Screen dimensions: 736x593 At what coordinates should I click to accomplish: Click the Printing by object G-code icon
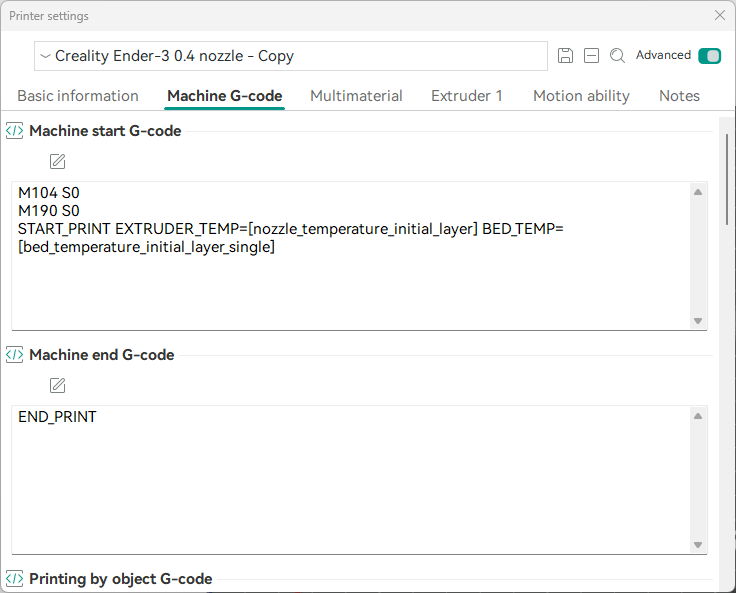click(x=15, y=579)
